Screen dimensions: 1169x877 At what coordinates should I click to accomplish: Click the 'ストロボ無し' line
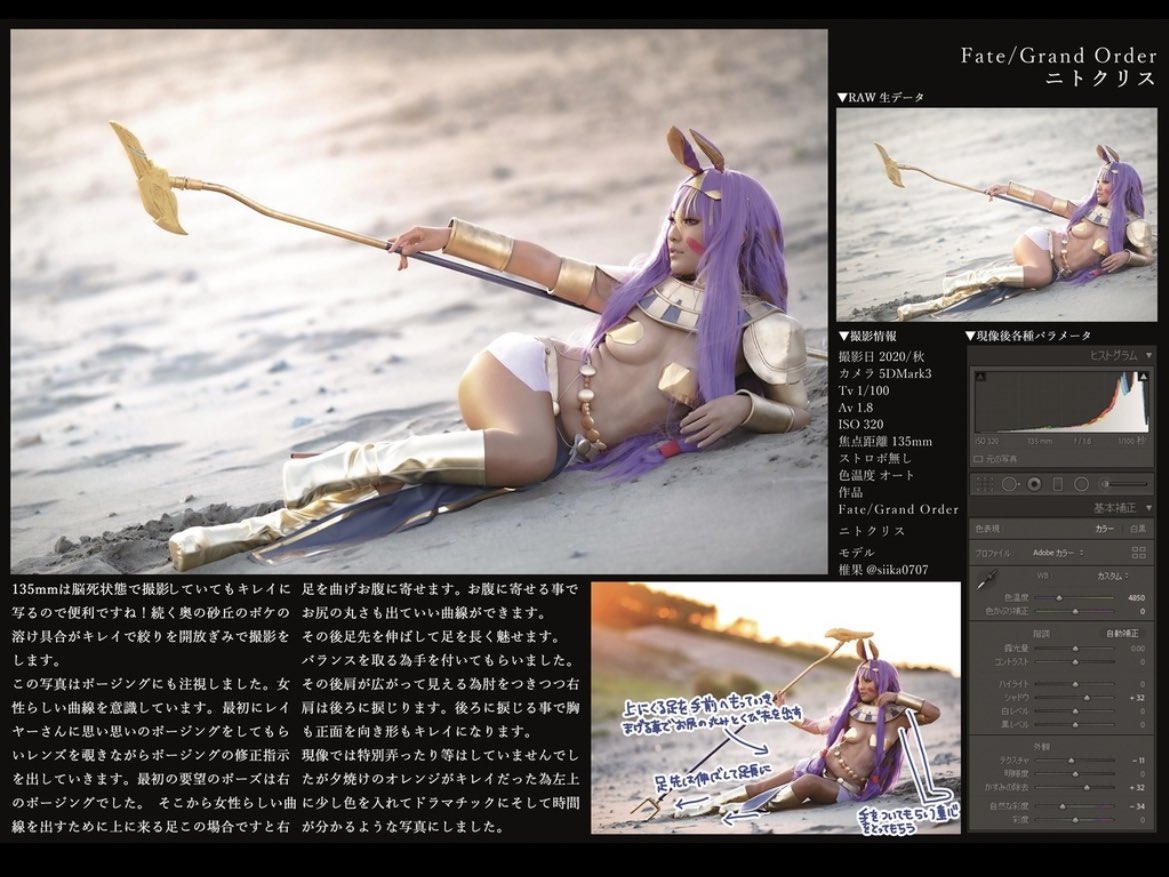[x=875, y=459]
